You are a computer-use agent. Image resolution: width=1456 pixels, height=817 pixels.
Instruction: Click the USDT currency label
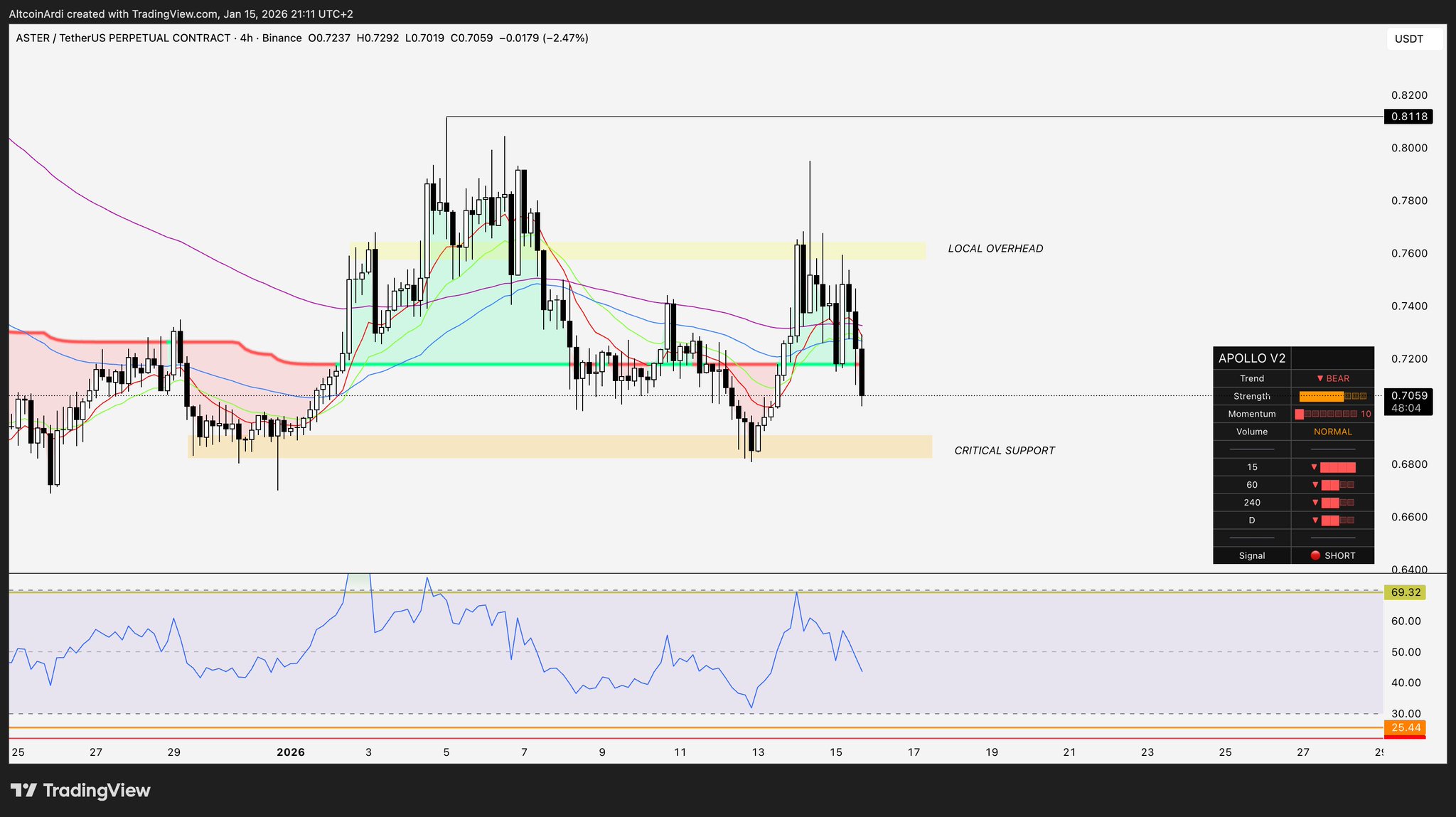1409,38
